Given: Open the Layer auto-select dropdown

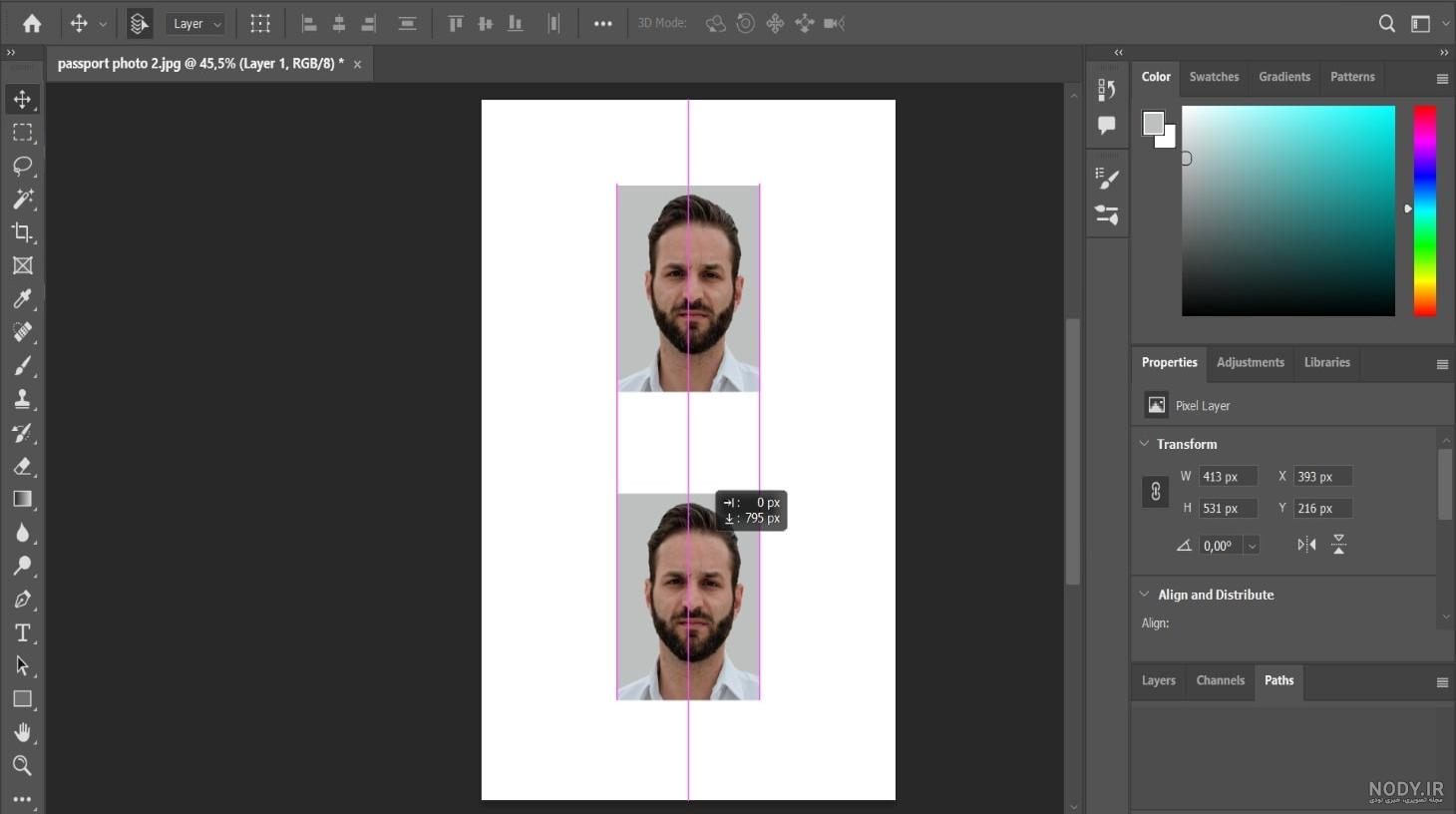Looking at the screenshot, I should pos(196,24).
